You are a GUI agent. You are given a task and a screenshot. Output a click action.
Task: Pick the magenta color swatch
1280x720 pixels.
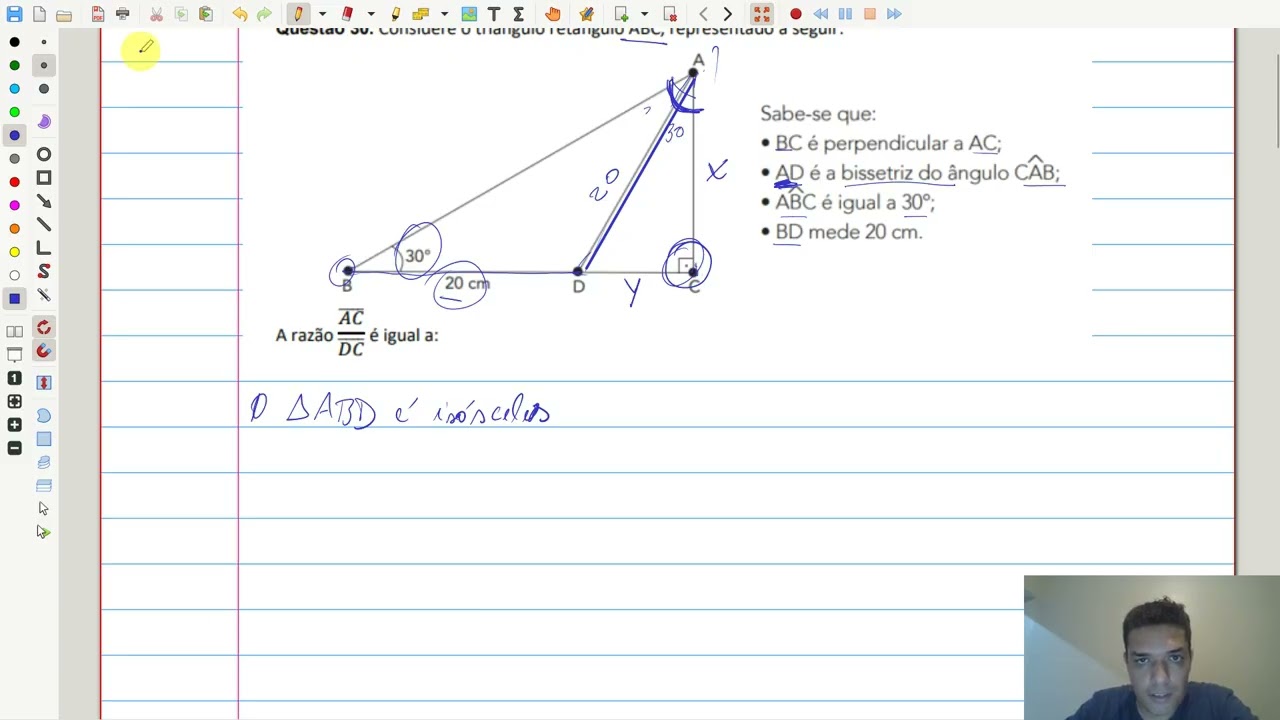click(14, 205)
